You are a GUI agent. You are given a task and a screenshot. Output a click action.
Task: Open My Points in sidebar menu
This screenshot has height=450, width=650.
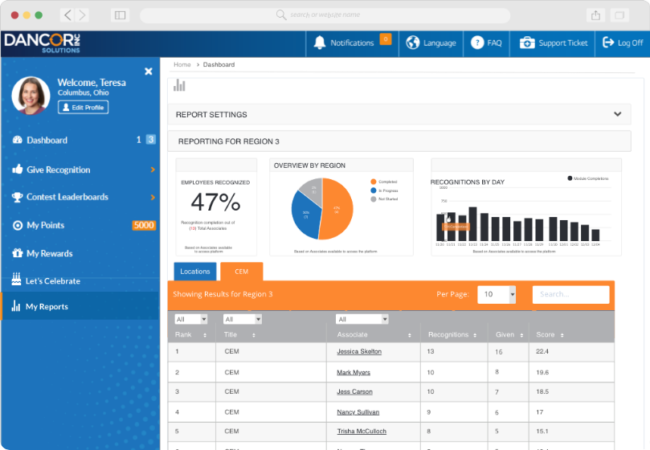(x=46, y=225)
